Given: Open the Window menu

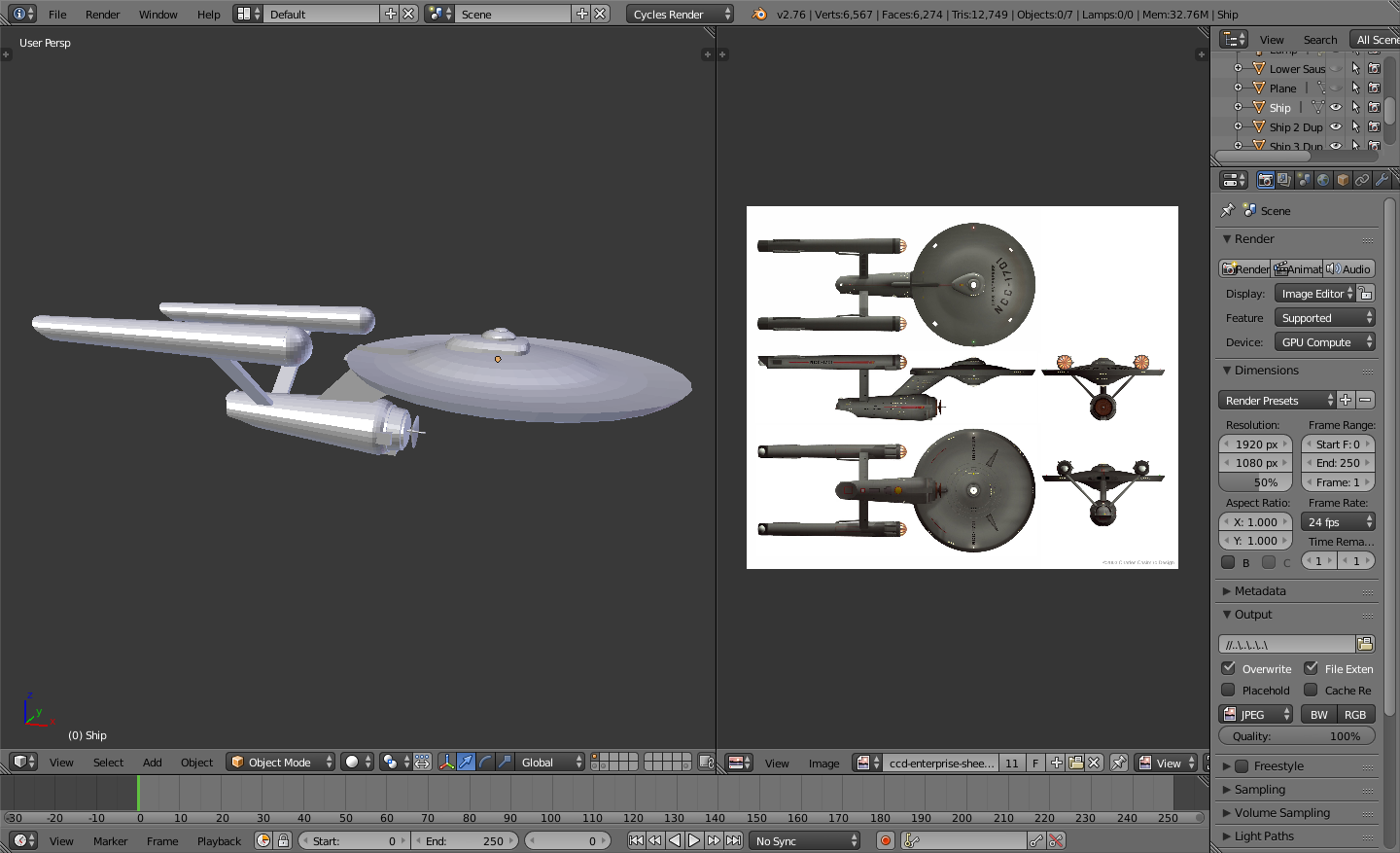Looking at the screenshot, I should [157, 14].
